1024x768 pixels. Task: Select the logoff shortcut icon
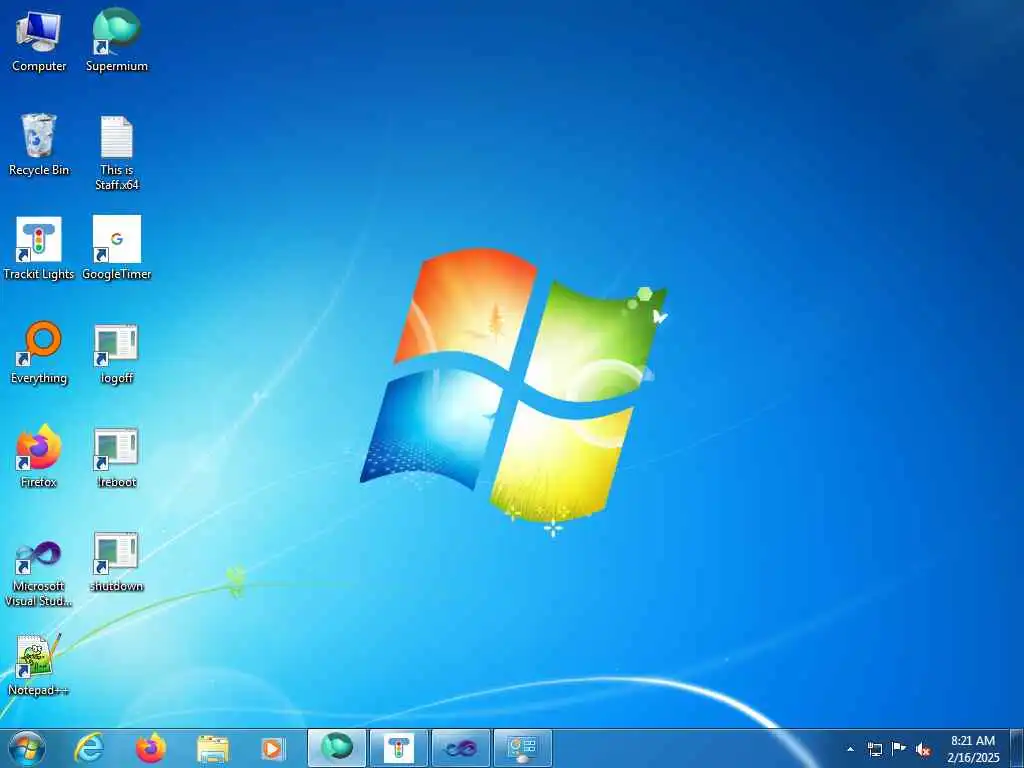point(116,353)
